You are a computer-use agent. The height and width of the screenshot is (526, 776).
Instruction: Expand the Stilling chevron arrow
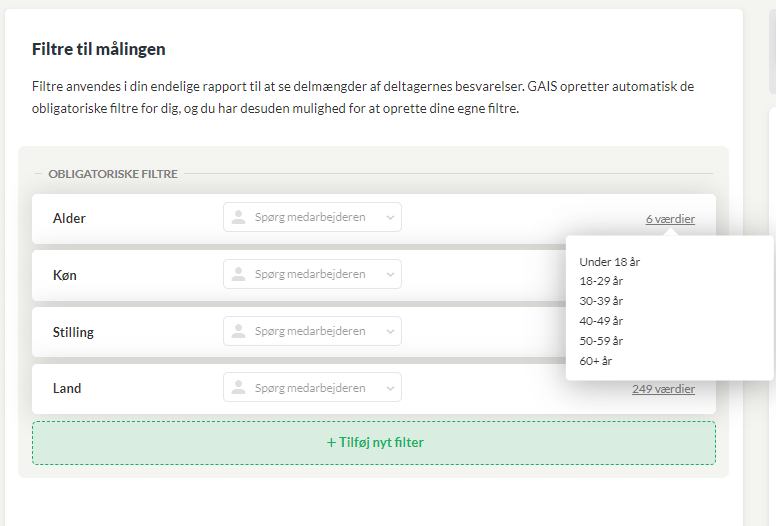[x=390, y=331]
